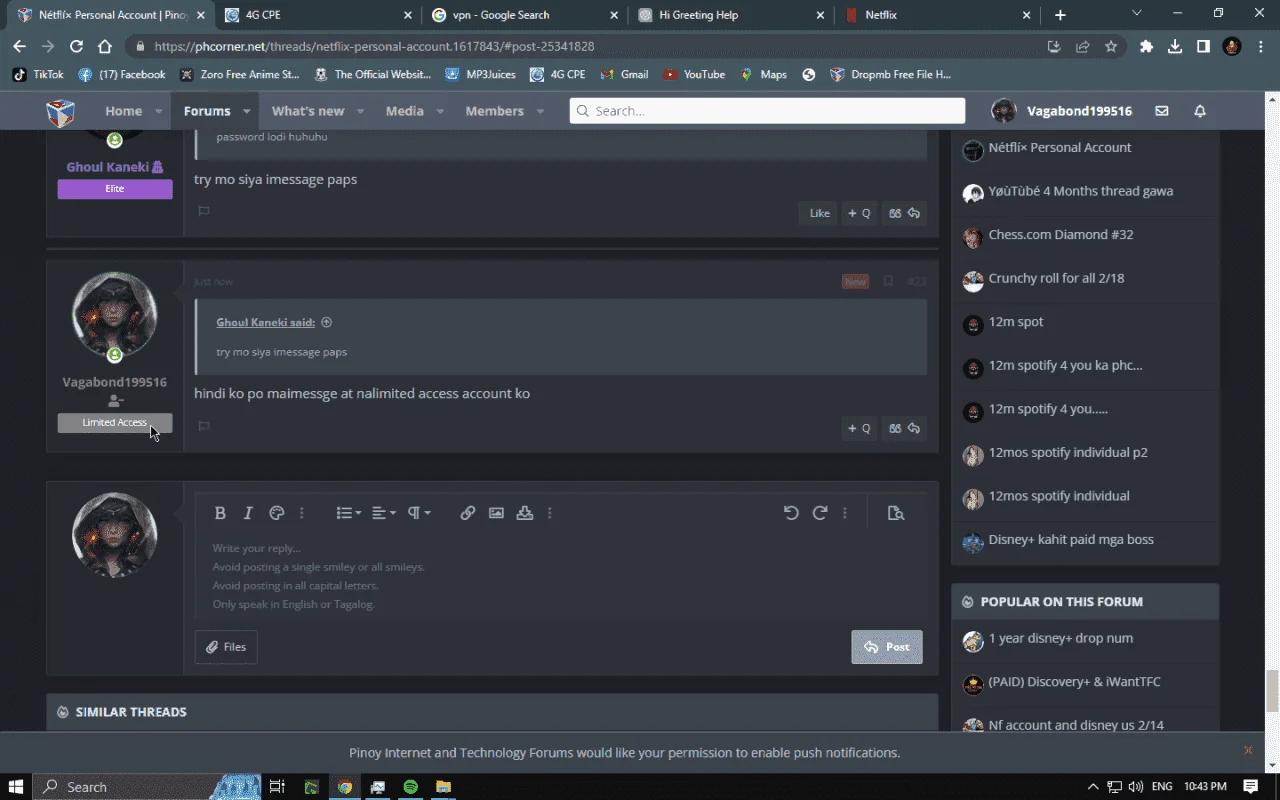Dismiss the push notification permission banner
The height and width of the screenshot is (800, 1280).
[x=1248, y=750]
